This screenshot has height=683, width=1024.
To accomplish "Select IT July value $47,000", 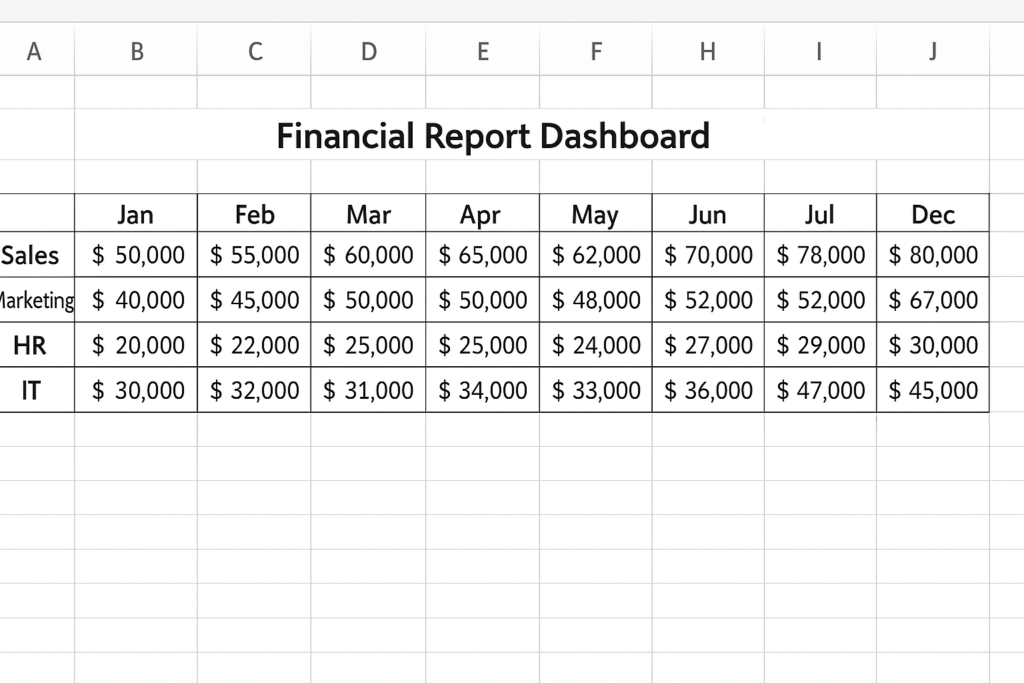I will point(820,390).
